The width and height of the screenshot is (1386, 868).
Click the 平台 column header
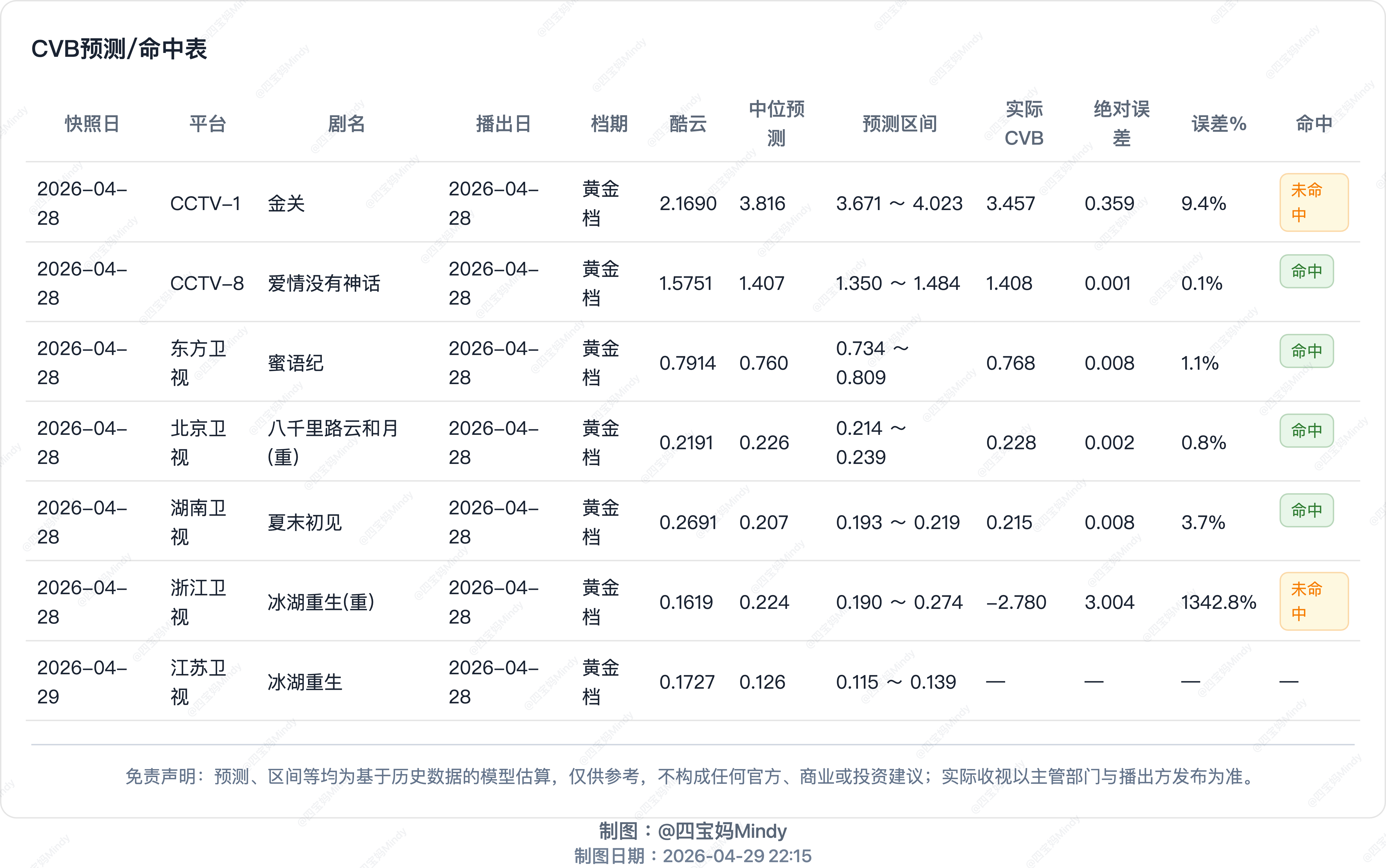click(208, 123)
